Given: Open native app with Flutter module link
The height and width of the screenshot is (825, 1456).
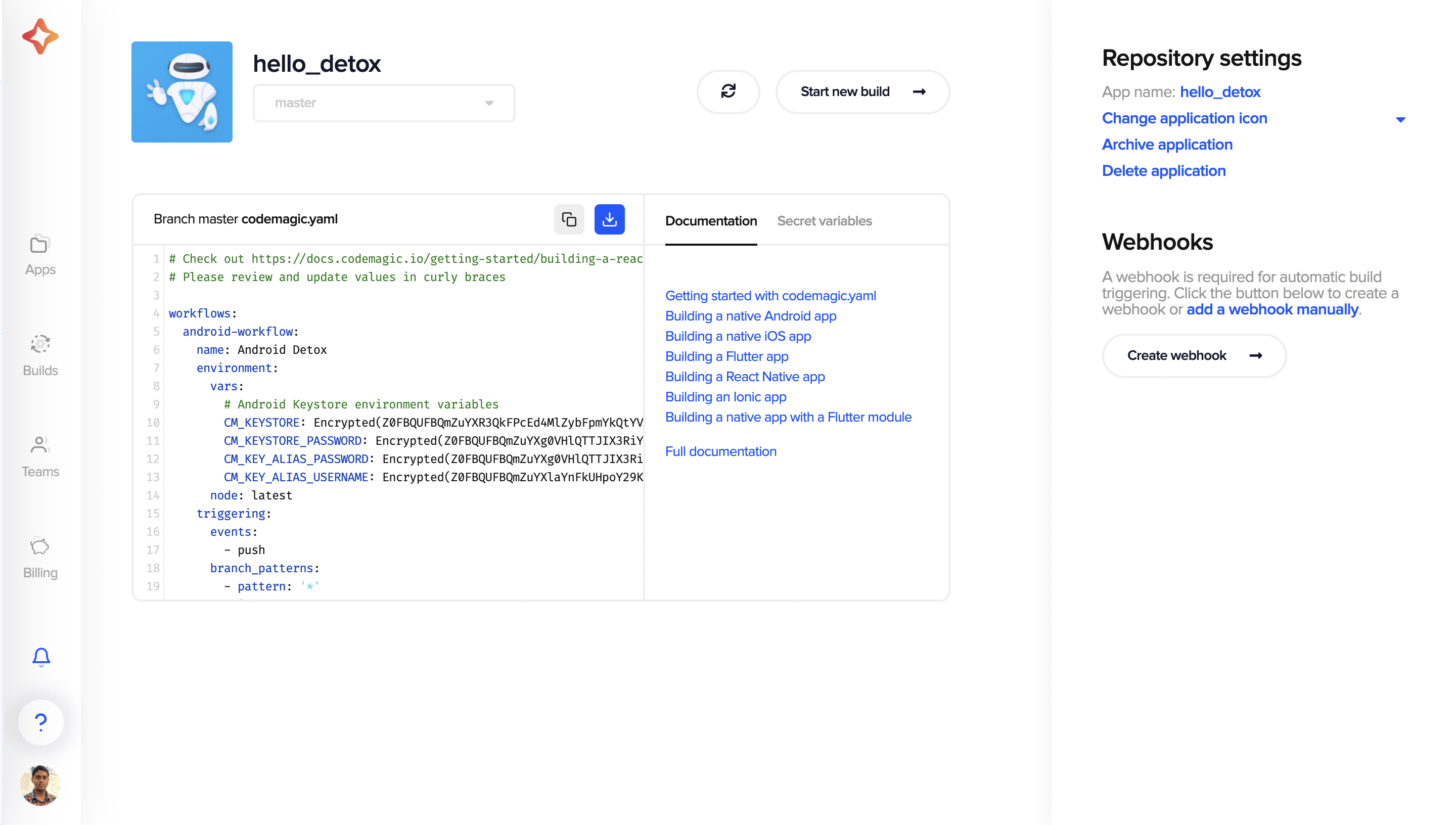Looking at the screenshot, I should coord(789,417).
